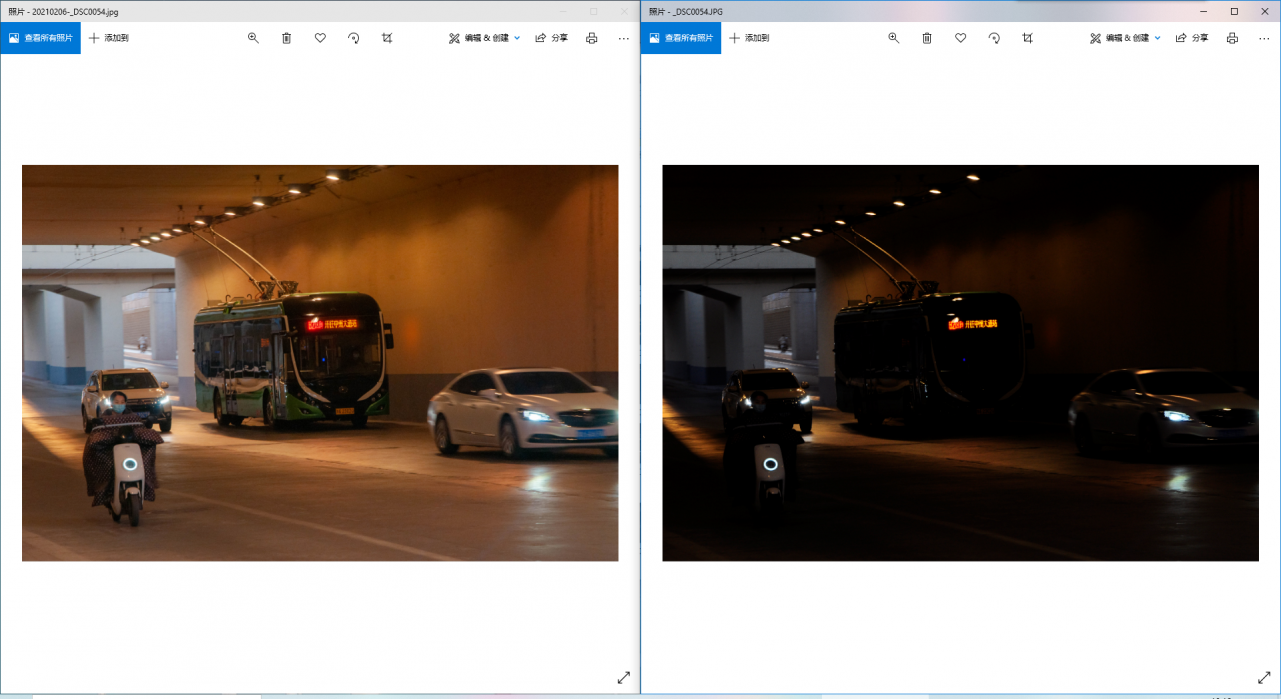1281x699 pixels.
Task: Open the more options (...) menu in the right window
Action: (1264, 38)
